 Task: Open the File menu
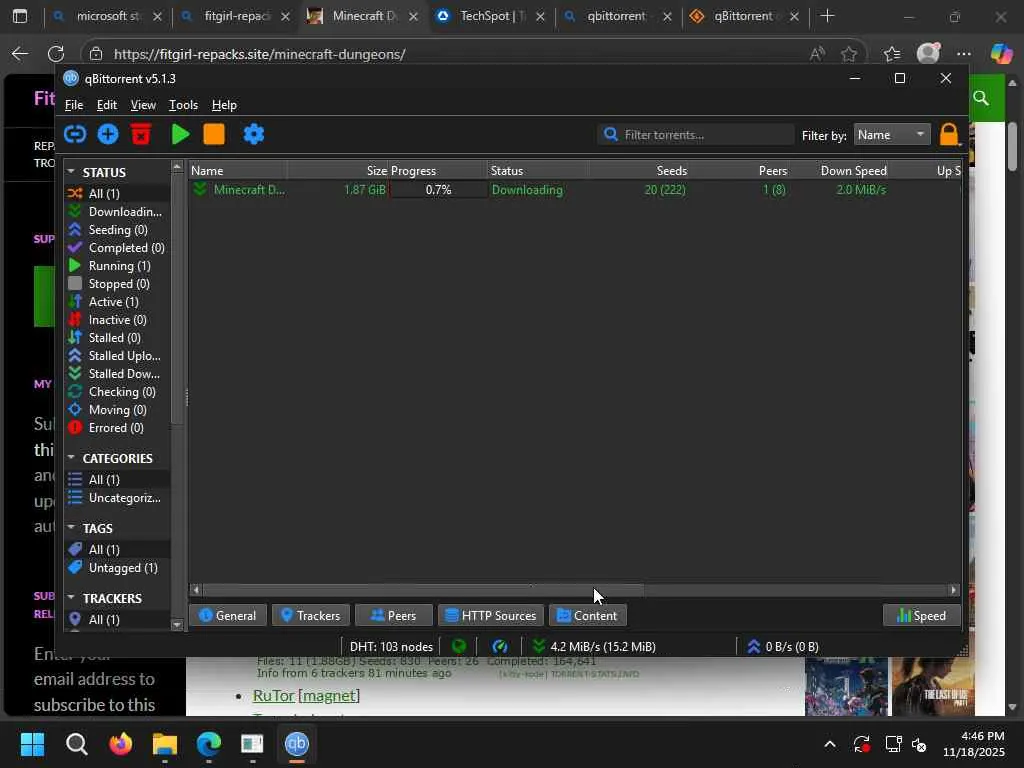(74, 104)
